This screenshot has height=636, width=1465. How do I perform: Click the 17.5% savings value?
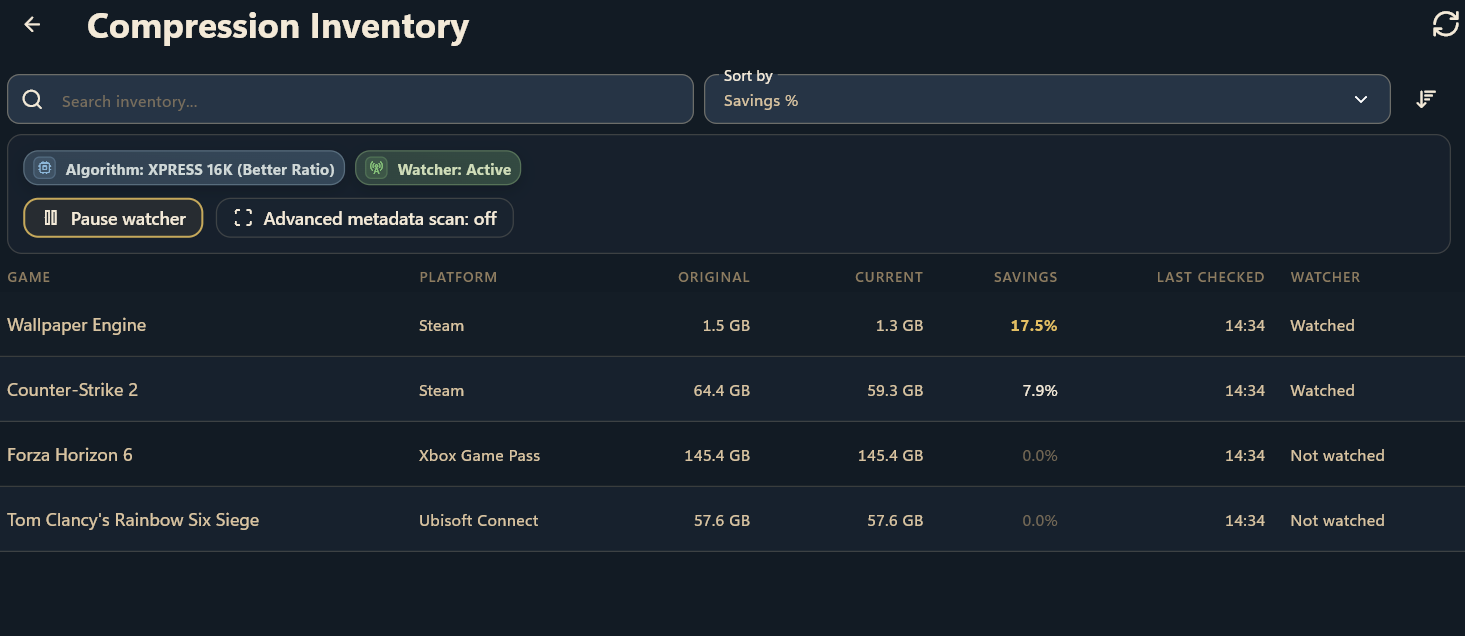pos(1033,325)
